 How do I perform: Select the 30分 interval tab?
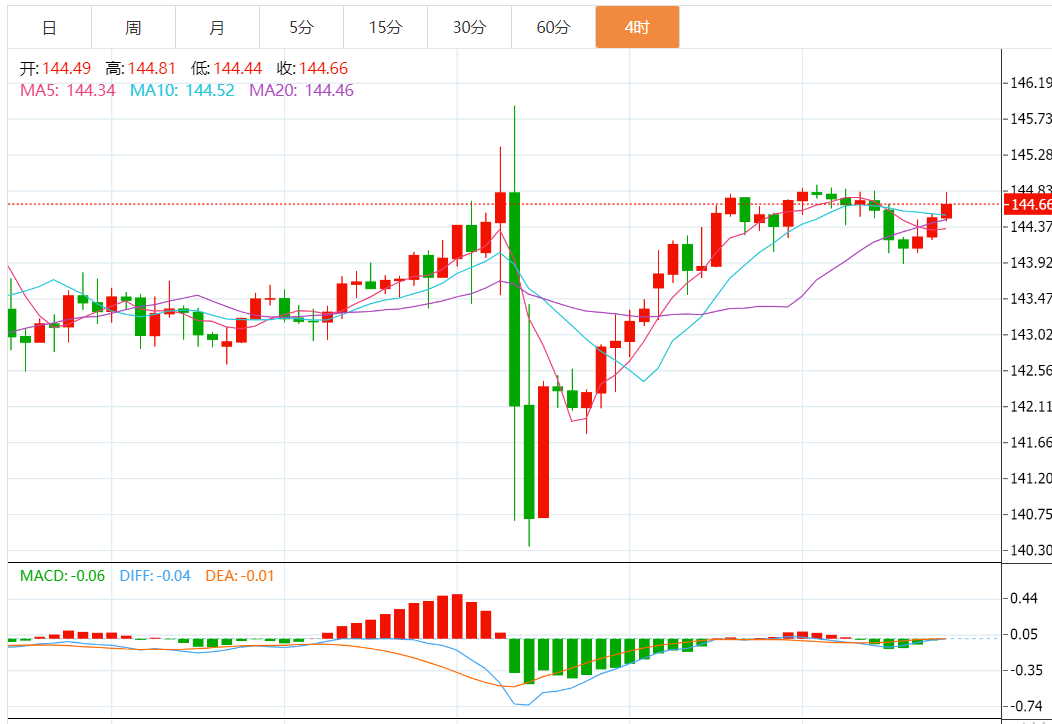(x=469, y=28)
